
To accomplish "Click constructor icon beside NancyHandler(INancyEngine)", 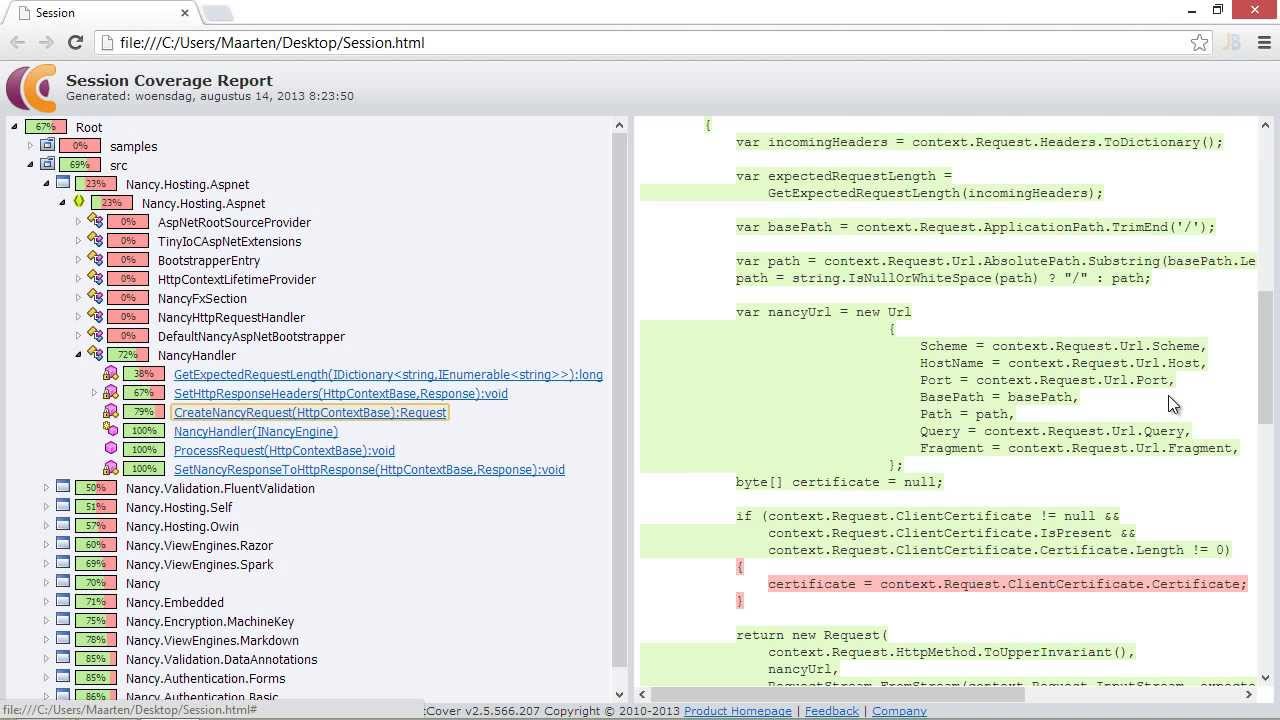I will tap(111, 431).
